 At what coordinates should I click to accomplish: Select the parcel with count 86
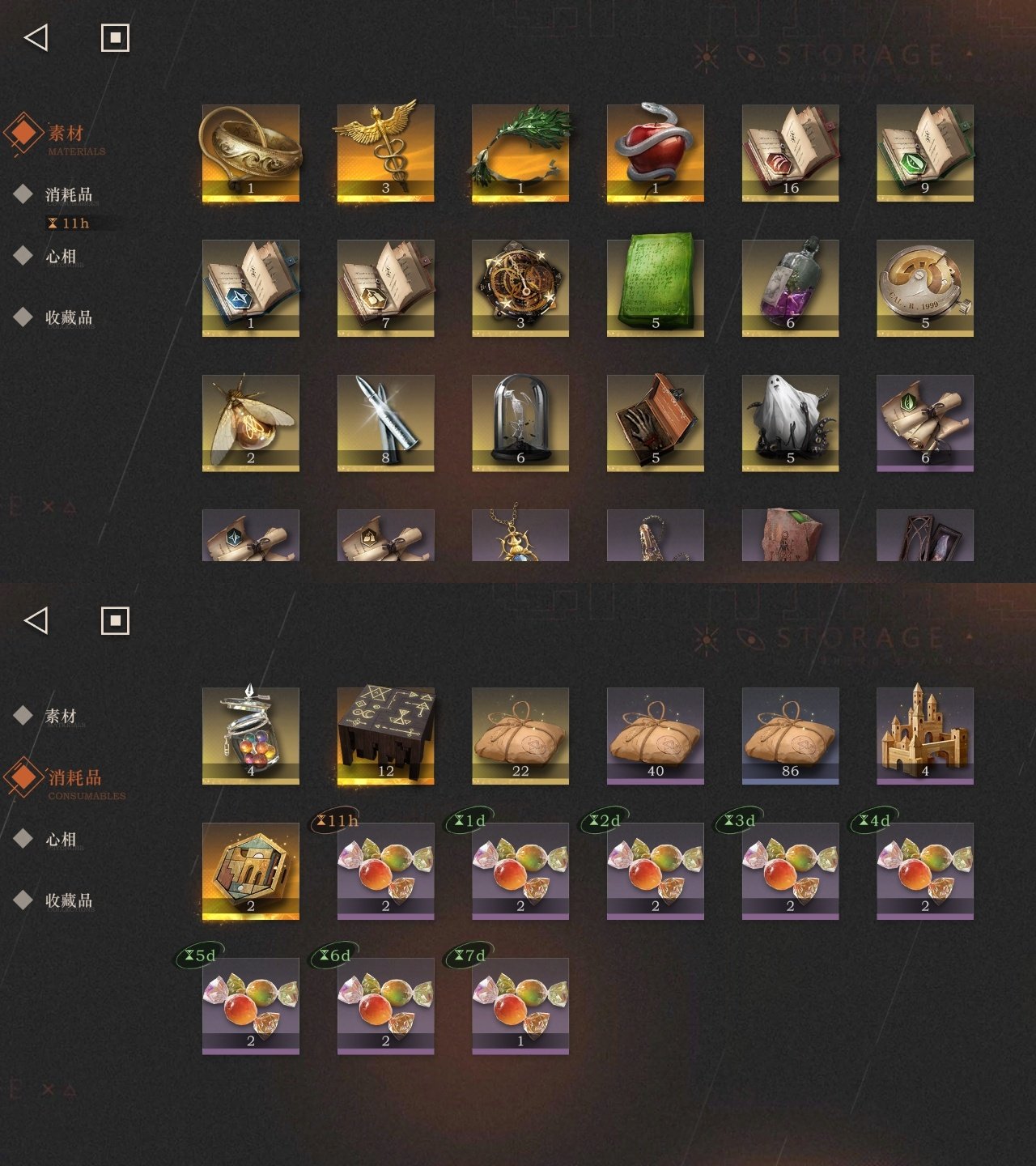[x=790, y=736]
